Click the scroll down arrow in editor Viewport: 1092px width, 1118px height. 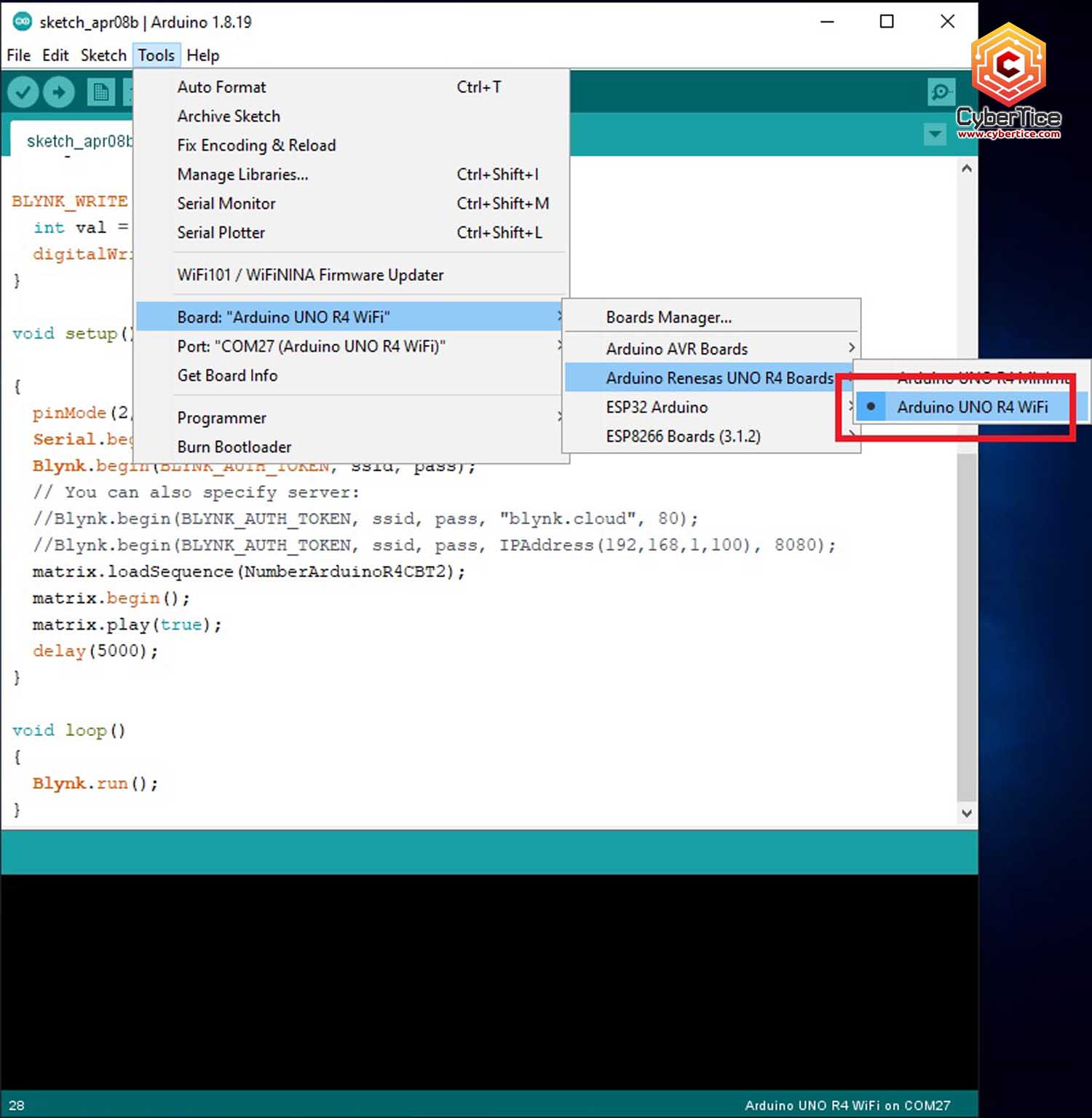click(967, 813)
